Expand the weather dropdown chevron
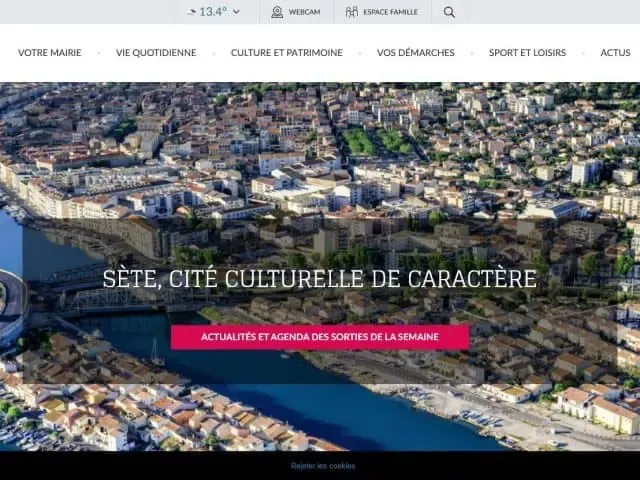 [x=236, y=12]
